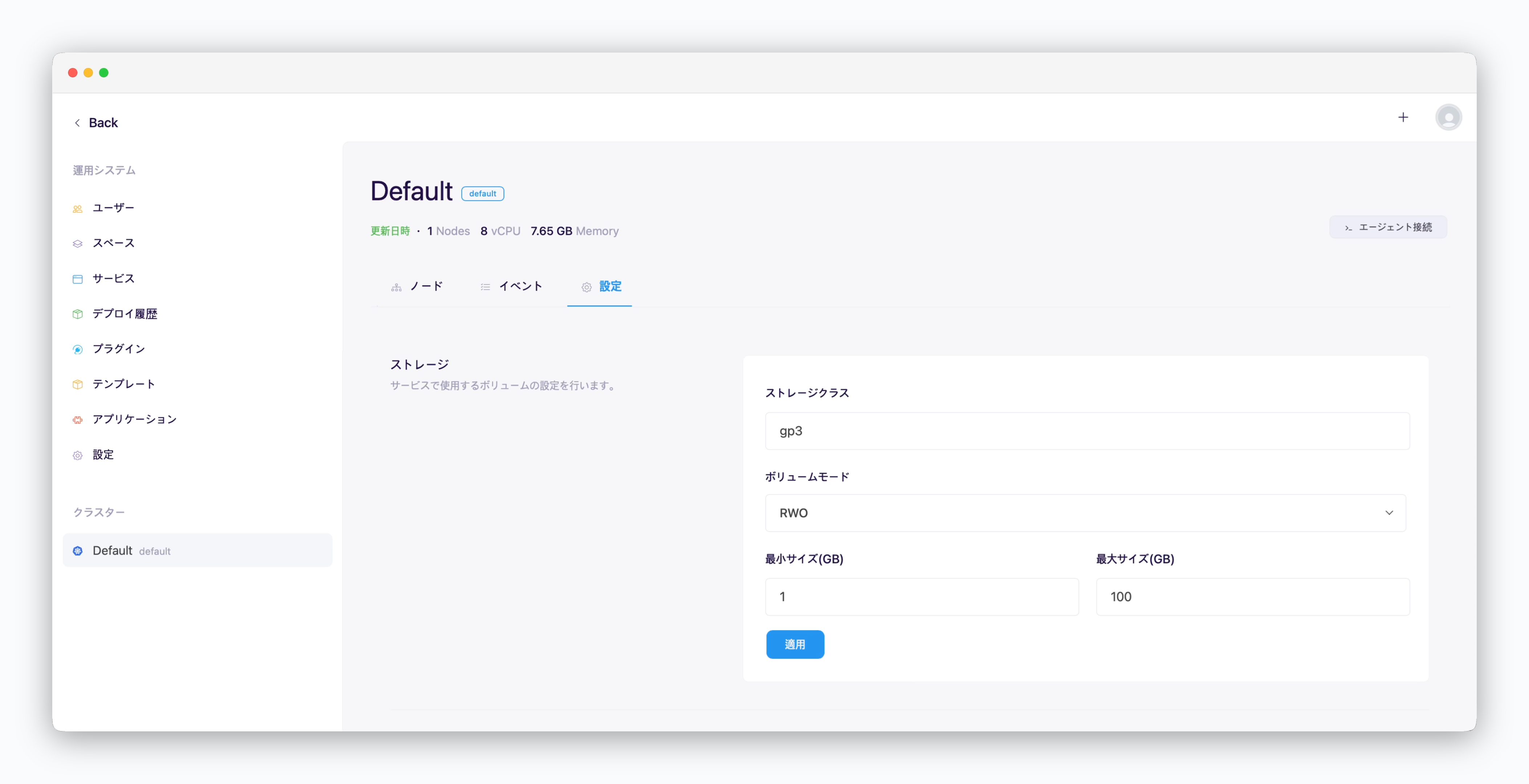Switch to the ノード tab

tap(417, 287)
